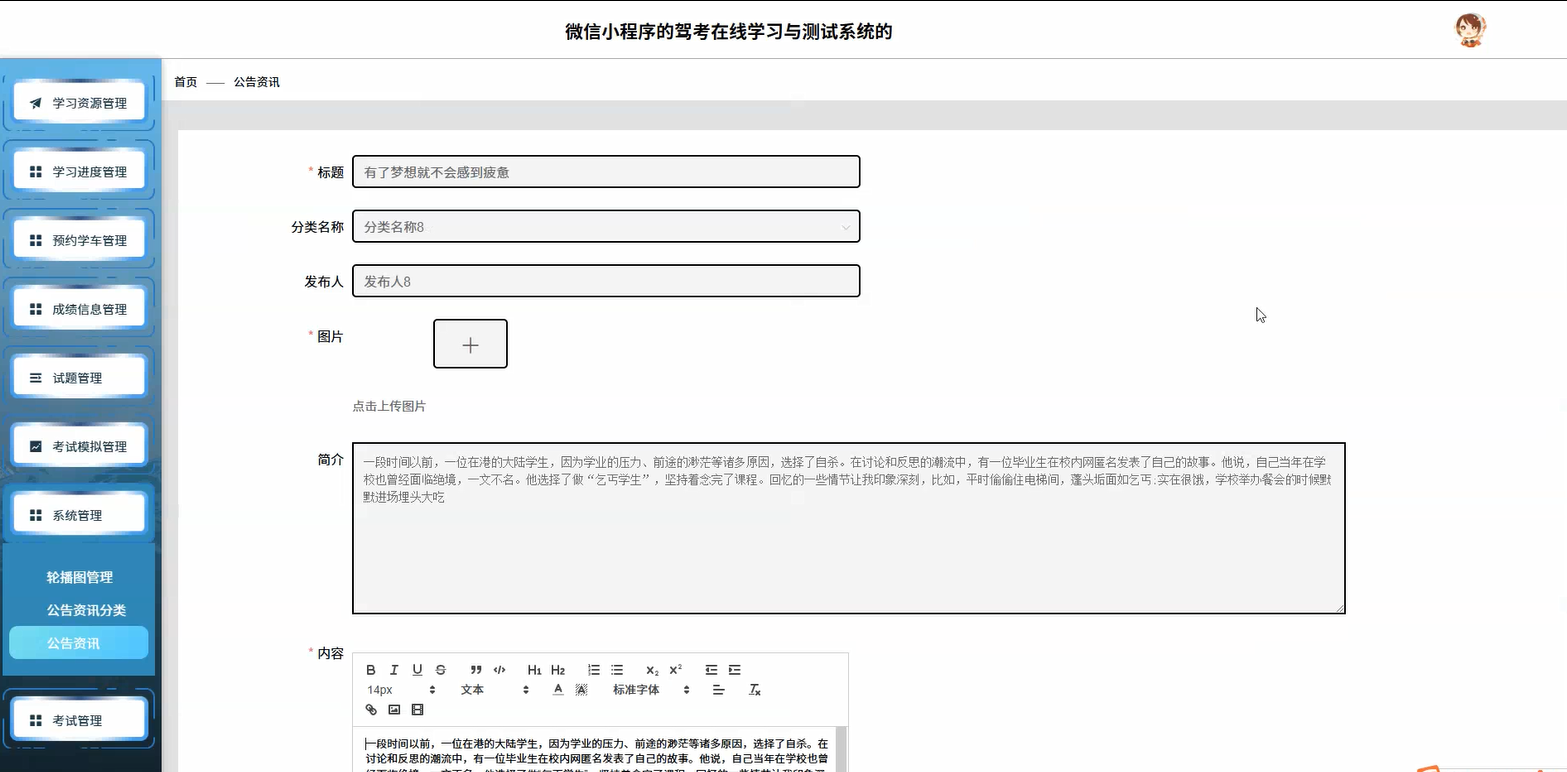The height and width of the screenshot is (772, 1567).
Task: Collapse the 系统管理 sidebar menu
Action: pos(79,516)
